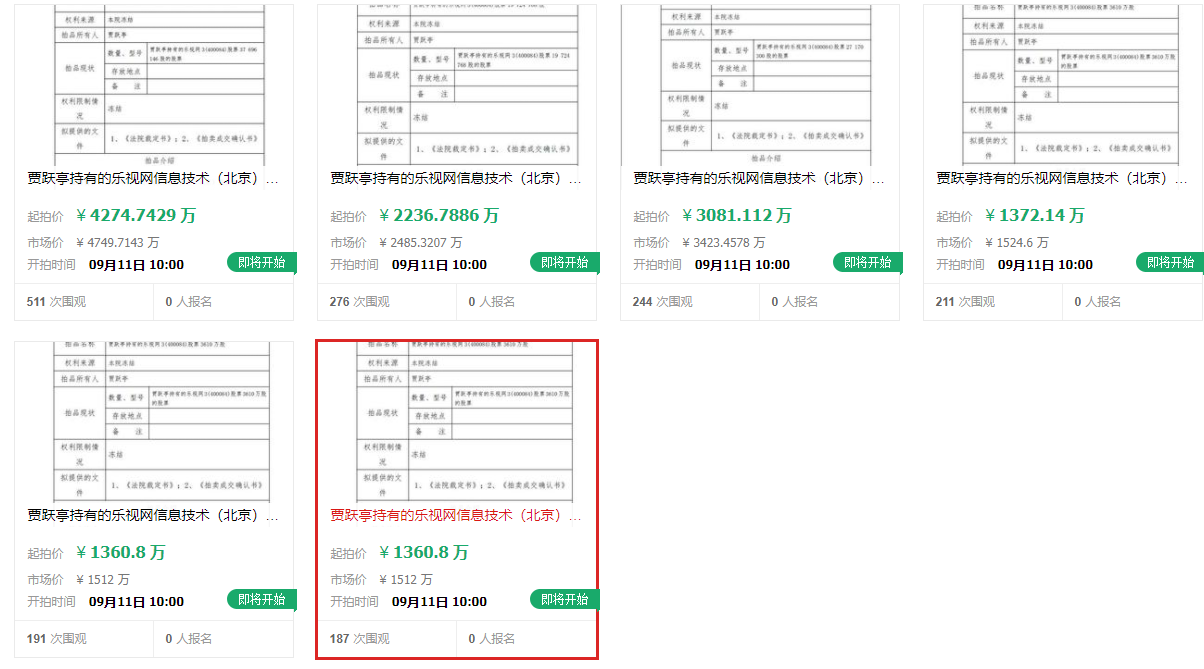Click 0 人报名 beside the 191 次围观 count
The height and width of the screenshot is (669, 1204).
click(x=189, y=639)
